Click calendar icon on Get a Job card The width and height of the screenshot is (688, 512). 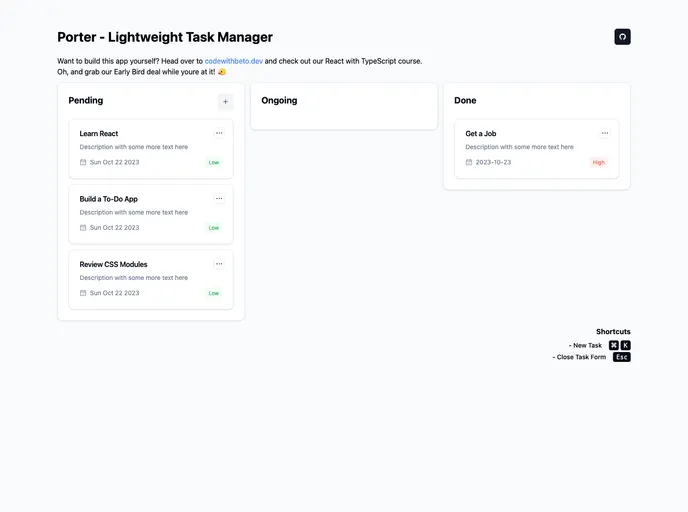coord(469,162)
